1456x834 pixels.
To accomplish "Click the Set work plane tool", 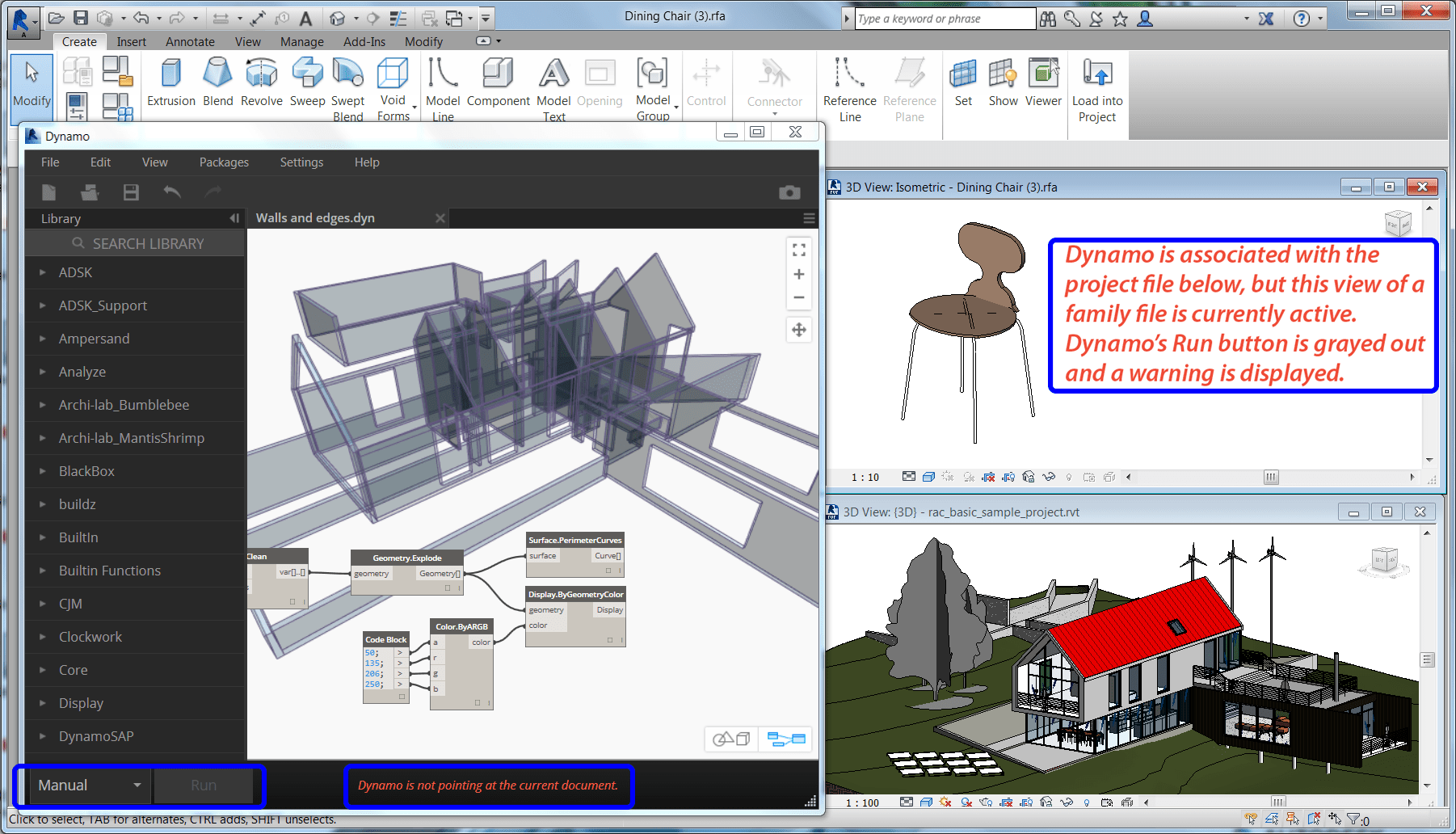I will [963, 82].
